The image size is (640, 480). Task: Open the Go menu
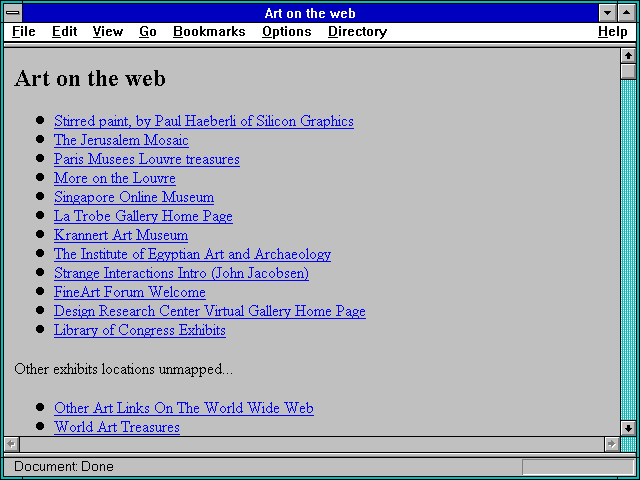pos(148,31)
